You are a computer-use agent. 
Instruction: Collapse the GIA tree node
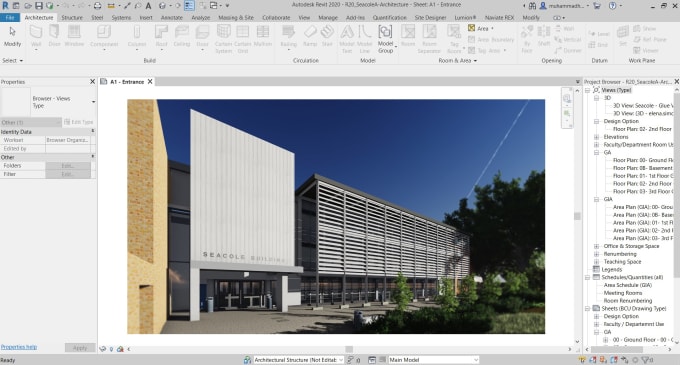coord(596,199)
